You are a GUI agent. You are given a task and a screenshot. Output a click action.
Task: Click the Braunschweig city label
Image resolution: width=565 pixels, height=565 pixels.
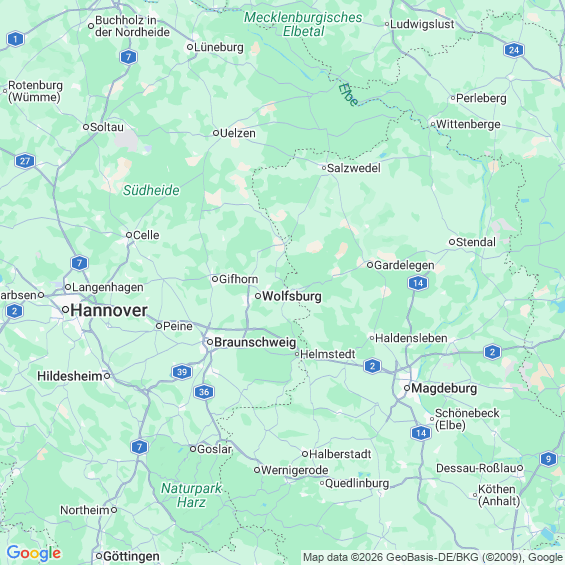(x=255, y=342)
